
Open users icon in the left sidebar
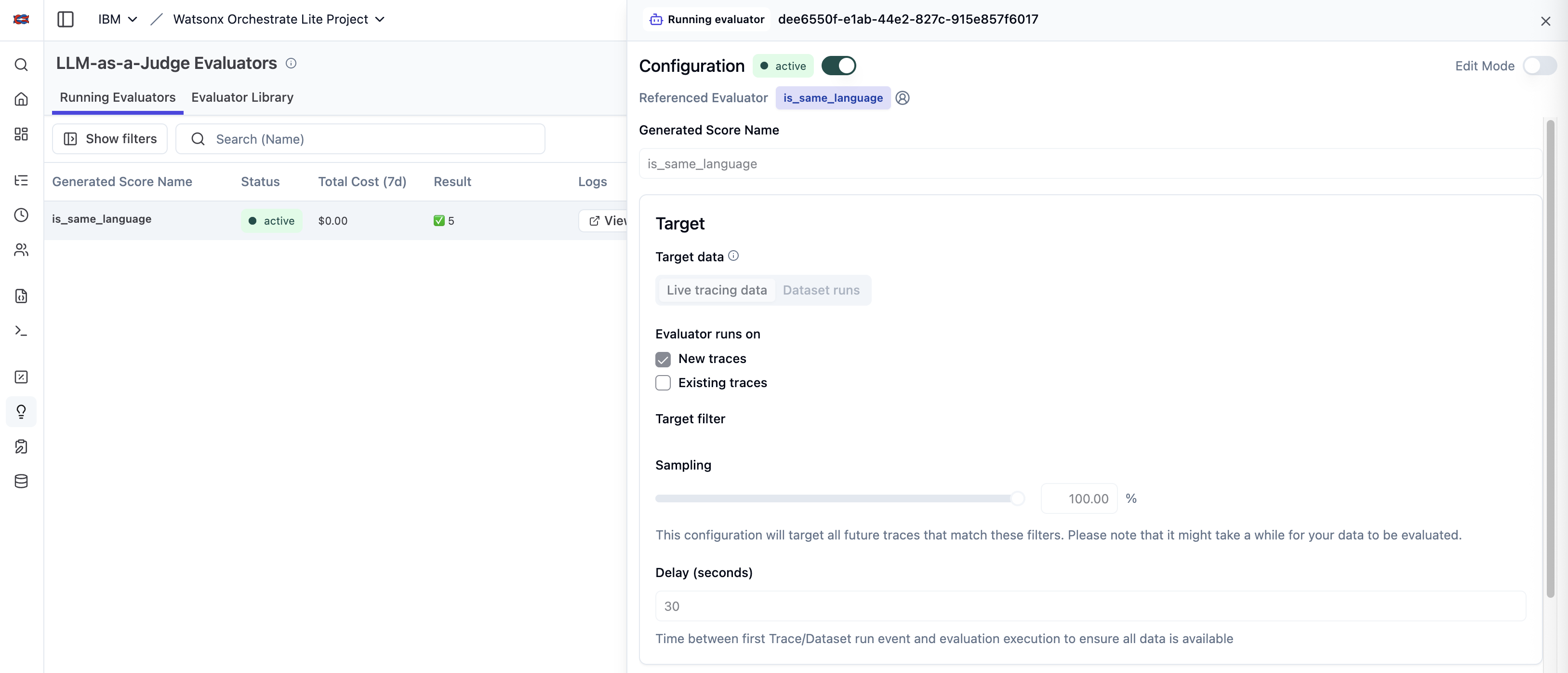point(21,250)
